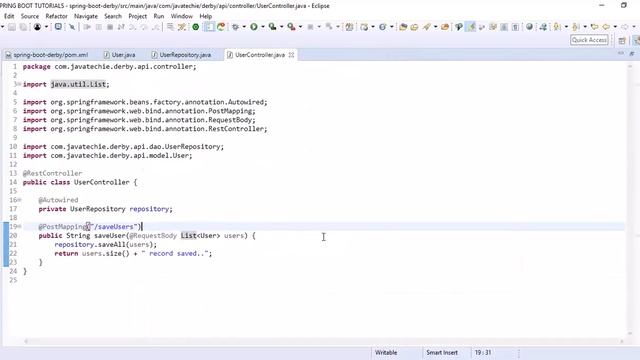
Task: Open the Coverage icon dropdown arrow
Action: pos(282,27)
